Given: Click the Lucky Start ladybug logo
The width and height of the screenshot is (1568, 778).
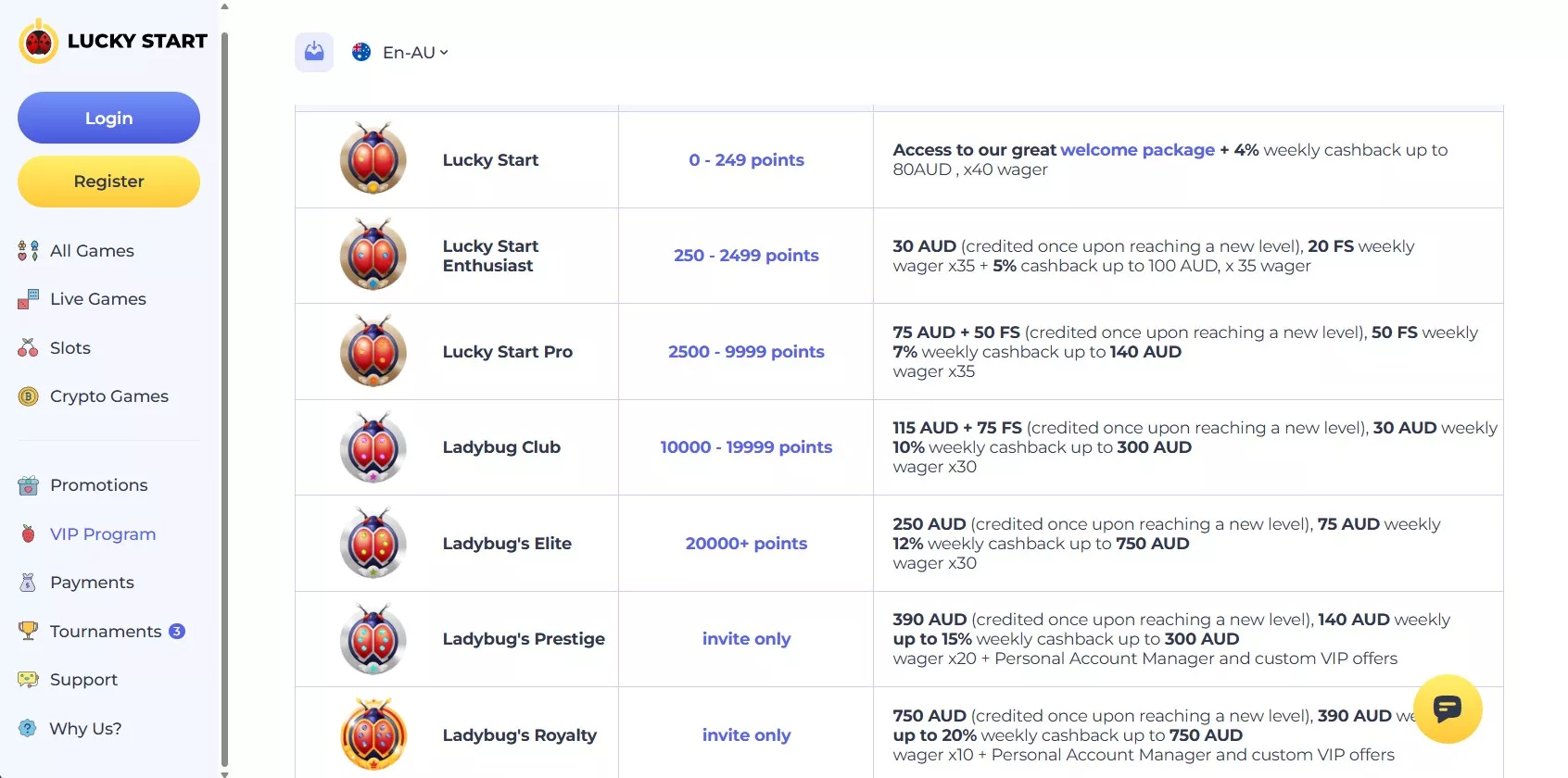Looking at the screenshot, I should (x=38, y=42).
